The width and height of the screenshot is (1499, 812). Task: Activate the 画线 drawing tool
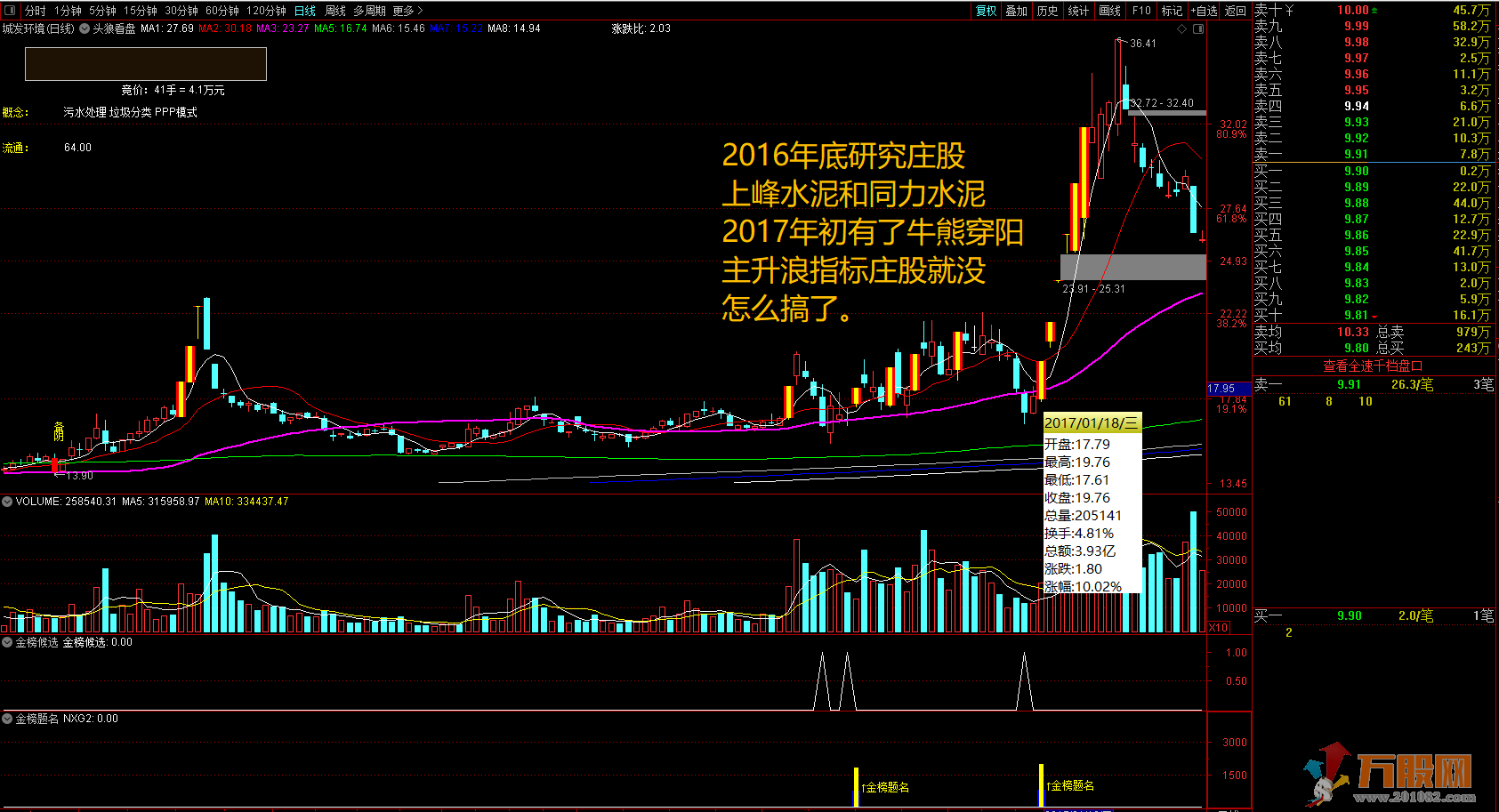[1109, 11]
